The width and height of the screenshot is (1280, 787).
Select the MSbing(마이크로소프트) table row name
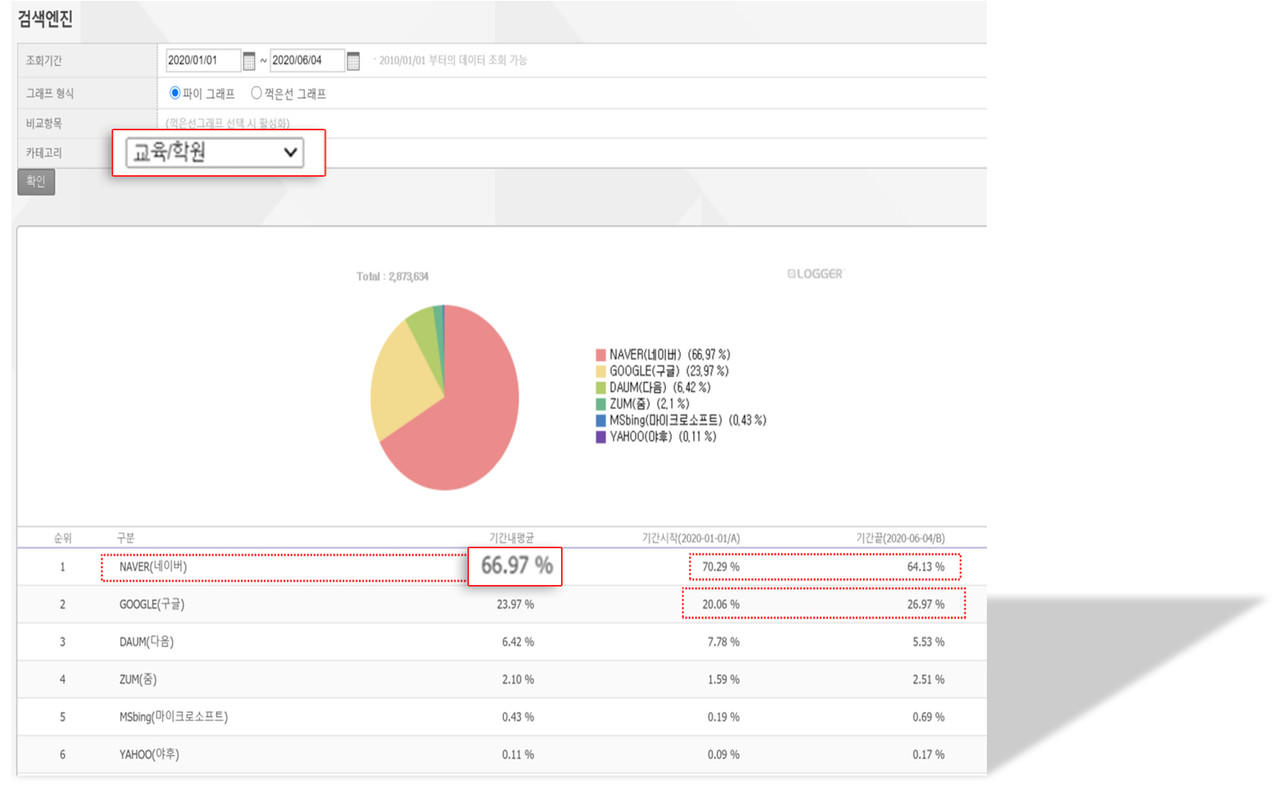[172, 717]
